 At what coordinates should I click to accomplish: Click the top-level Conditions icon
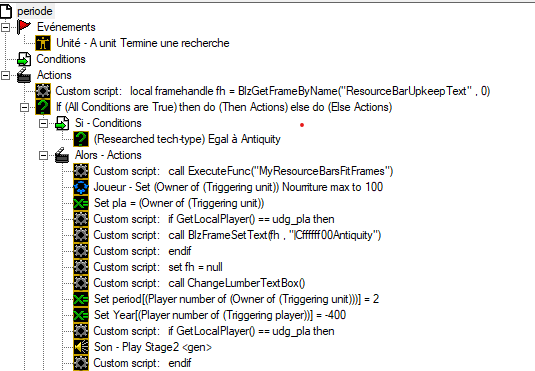click(x=24, y=59)
